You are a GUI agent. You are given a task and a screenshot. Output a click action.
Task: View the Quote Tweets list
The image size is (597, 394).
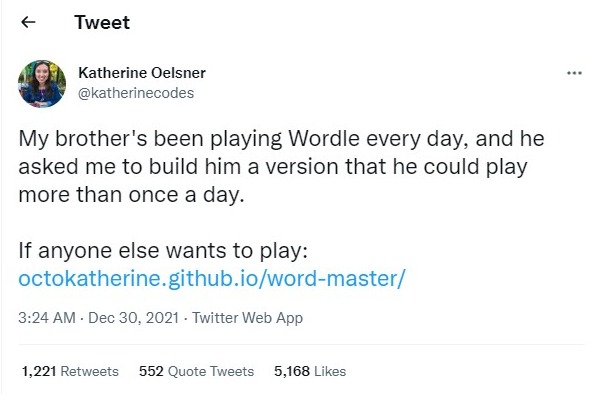(x=211, y=371)
